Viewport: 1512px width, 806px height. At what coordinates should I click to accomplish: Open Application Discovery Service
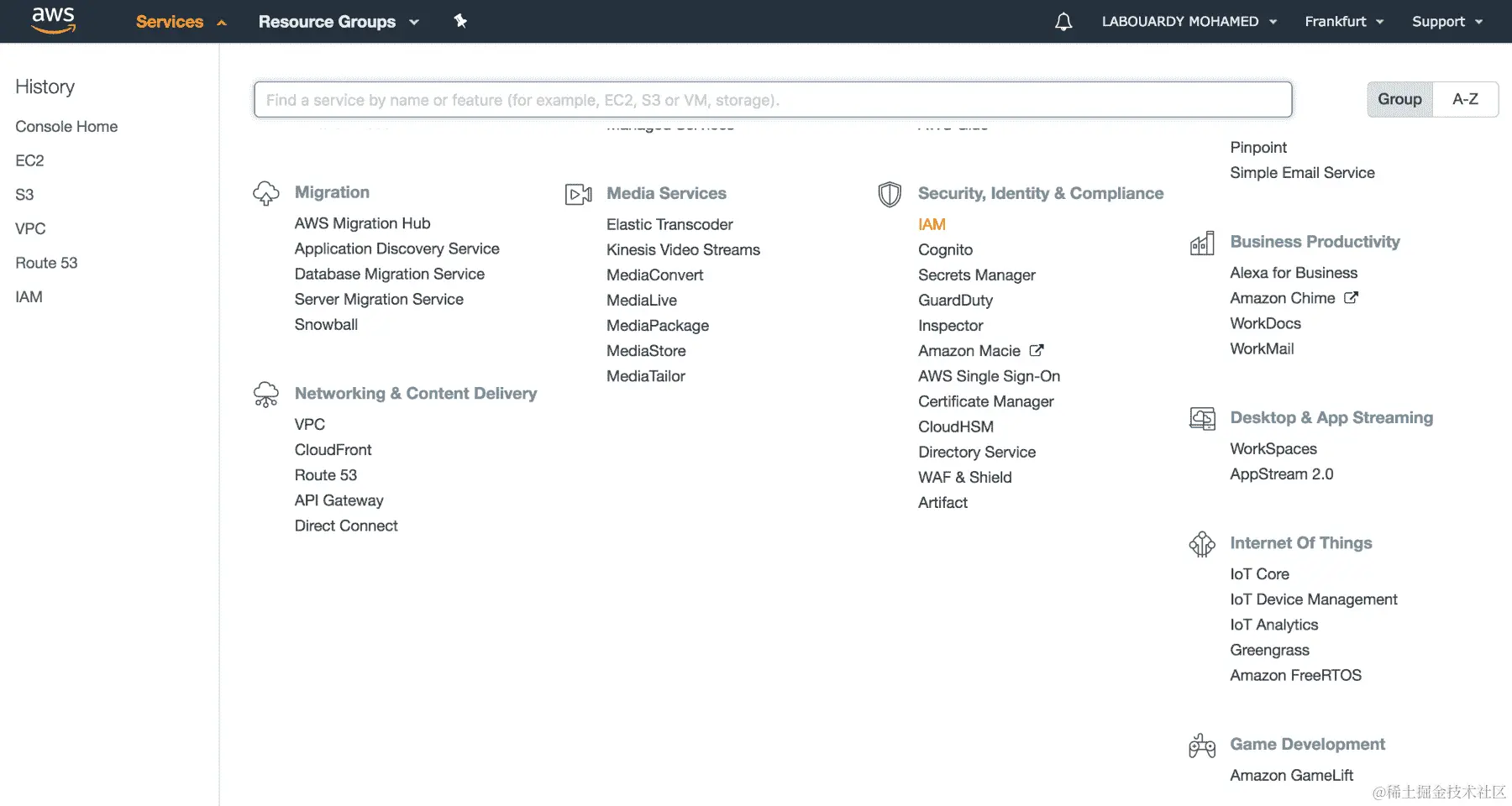tap(396, 249)
